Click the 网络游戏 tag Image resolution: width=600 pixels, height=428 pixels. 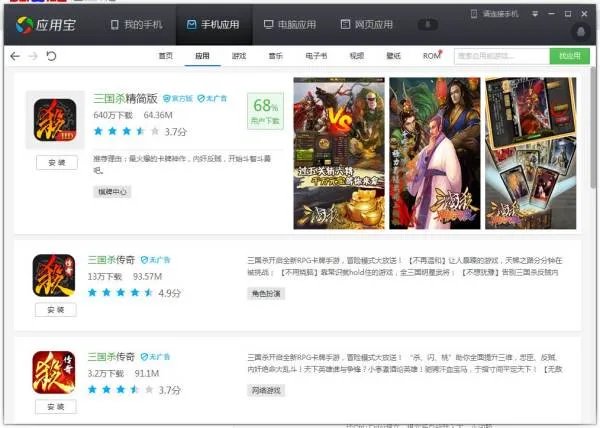266,391
